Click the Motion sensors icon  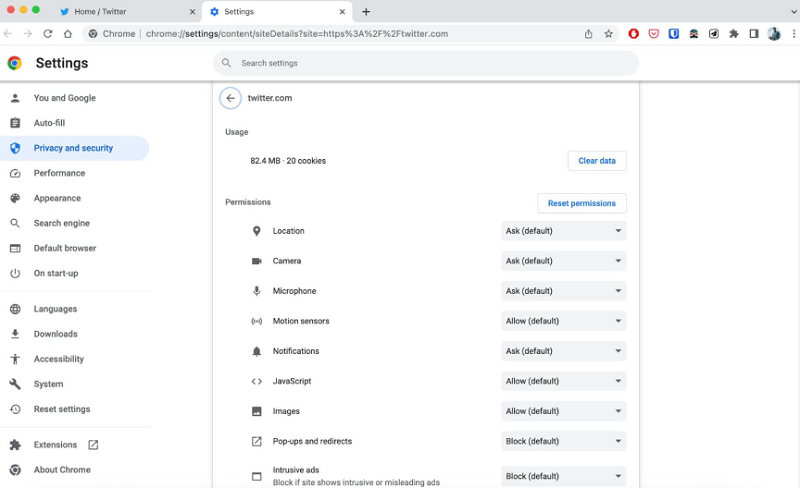257,321
